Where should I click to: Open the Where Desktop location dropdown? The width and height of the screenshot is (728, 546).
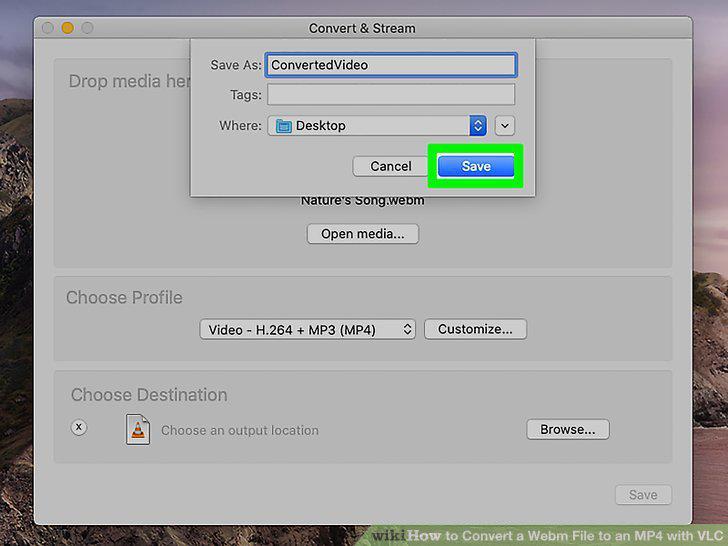tap(377, 125)
